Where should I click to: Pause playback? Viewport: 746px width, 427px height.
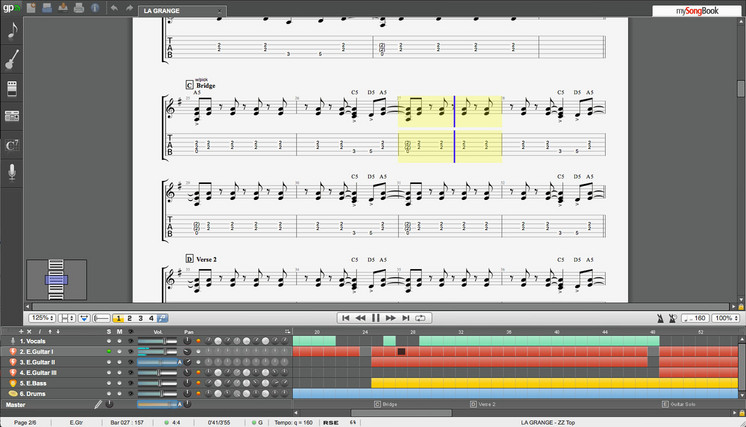pos(375,318)
